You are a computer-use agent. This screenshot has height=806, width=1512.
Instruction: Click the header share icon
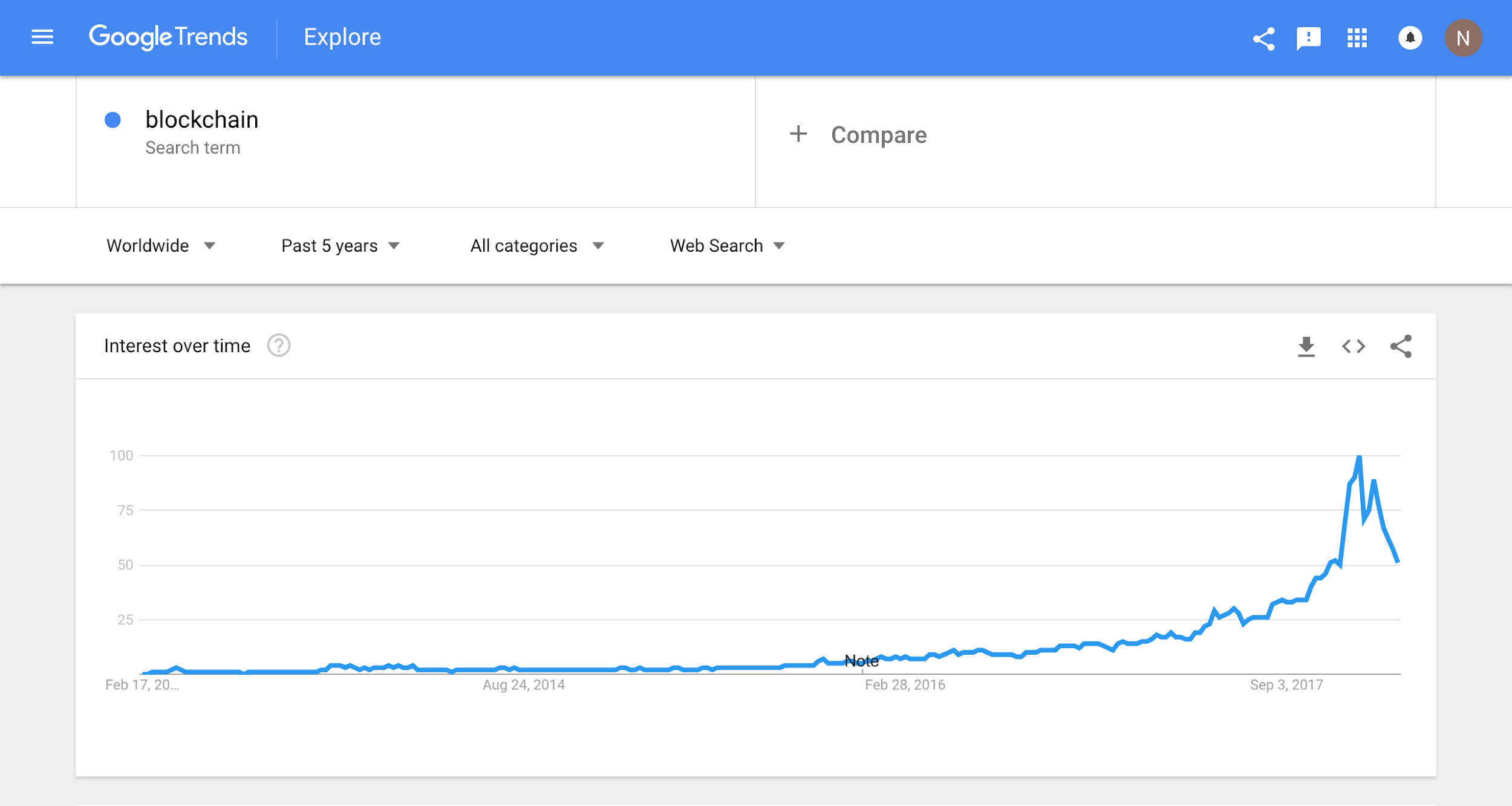click(x=1263, y=39)
